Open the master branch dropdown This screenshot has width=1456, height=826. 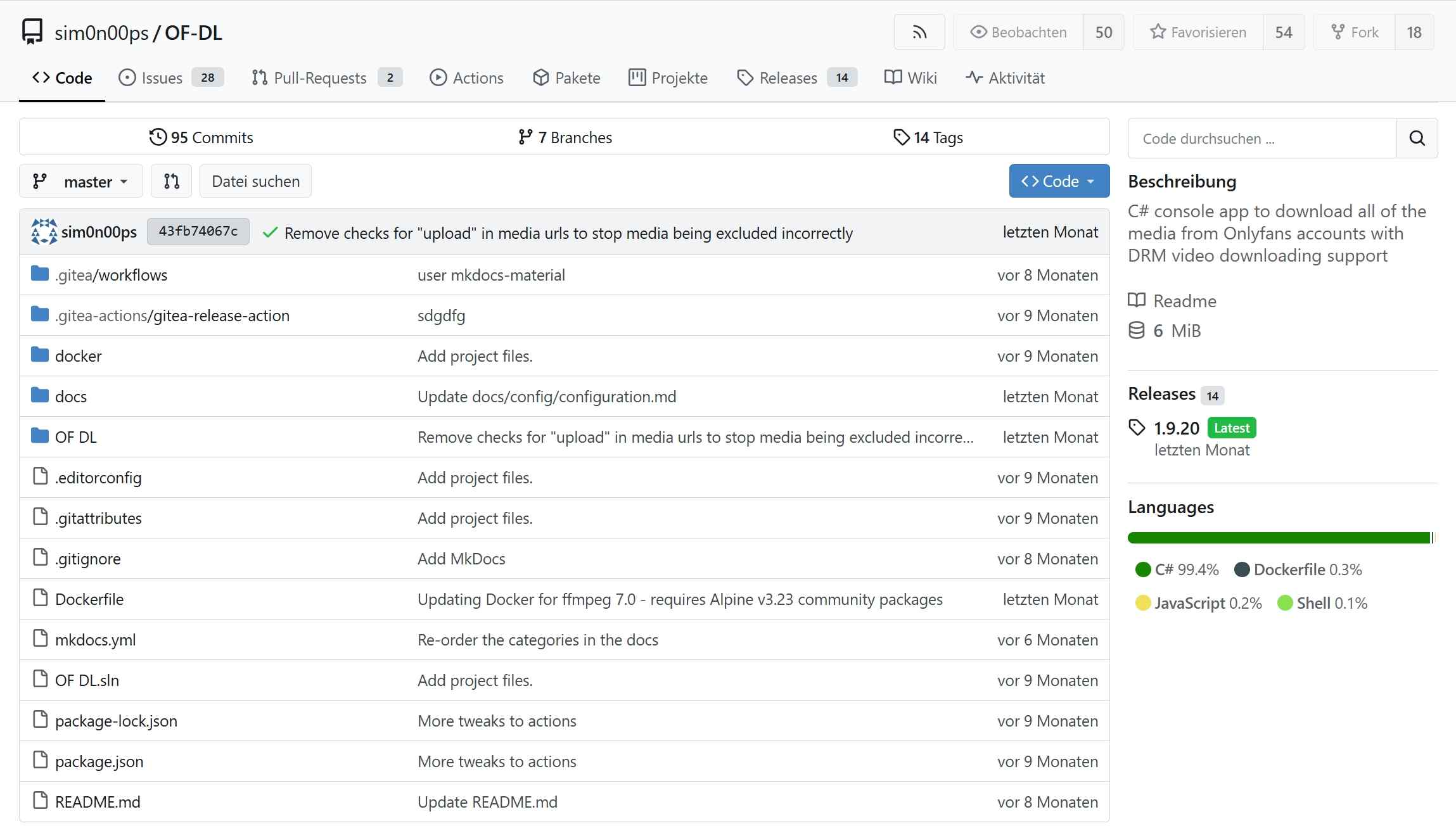point(81,182)
